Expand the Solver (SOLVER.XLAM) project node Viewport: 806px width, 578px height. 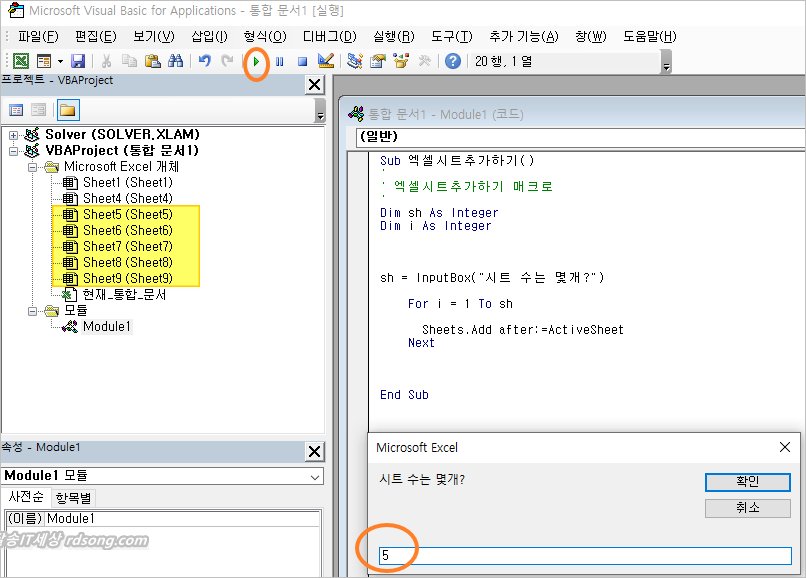coord(13,135)
